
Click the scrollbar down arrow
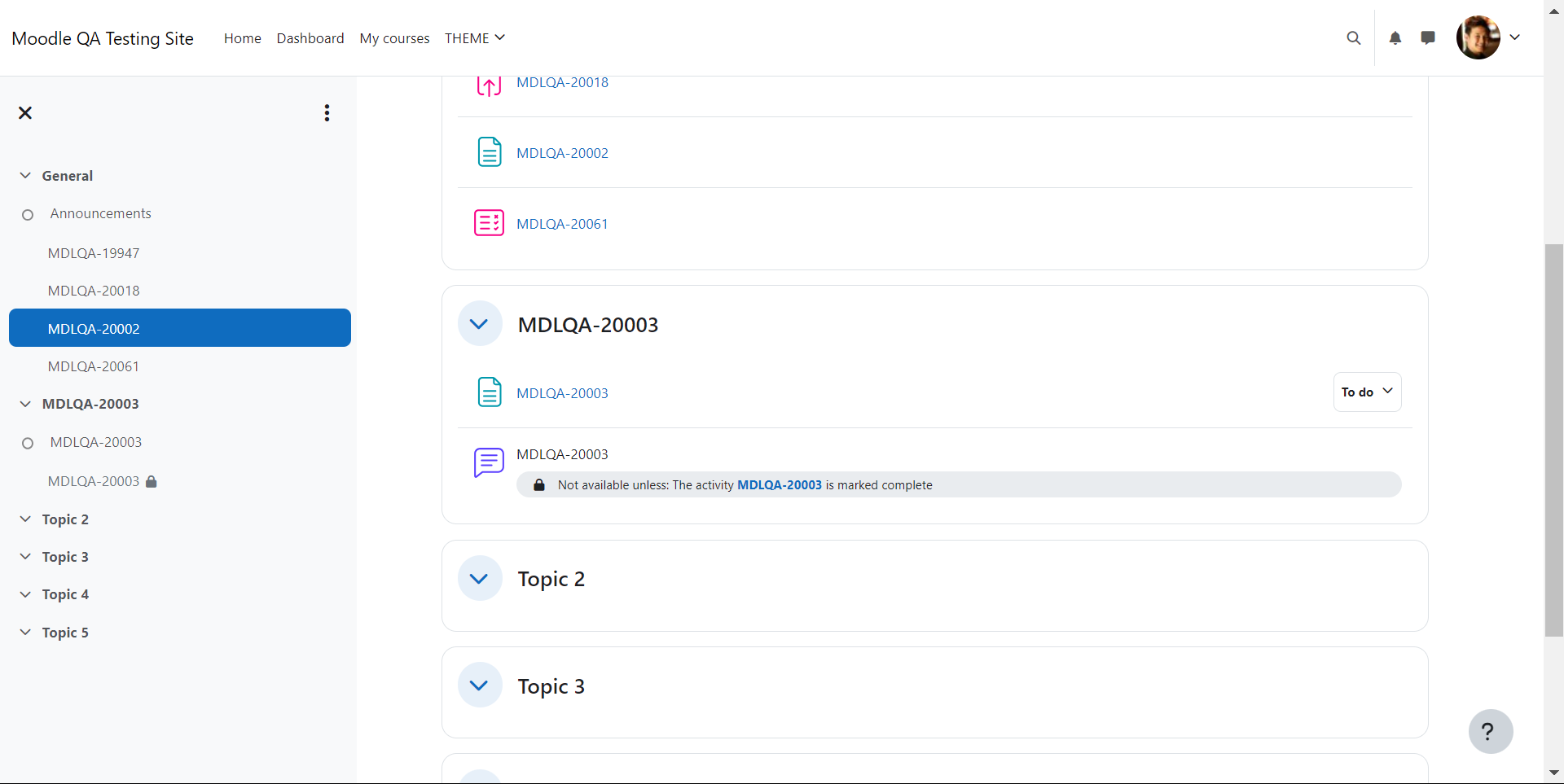tap(1554, 773)
